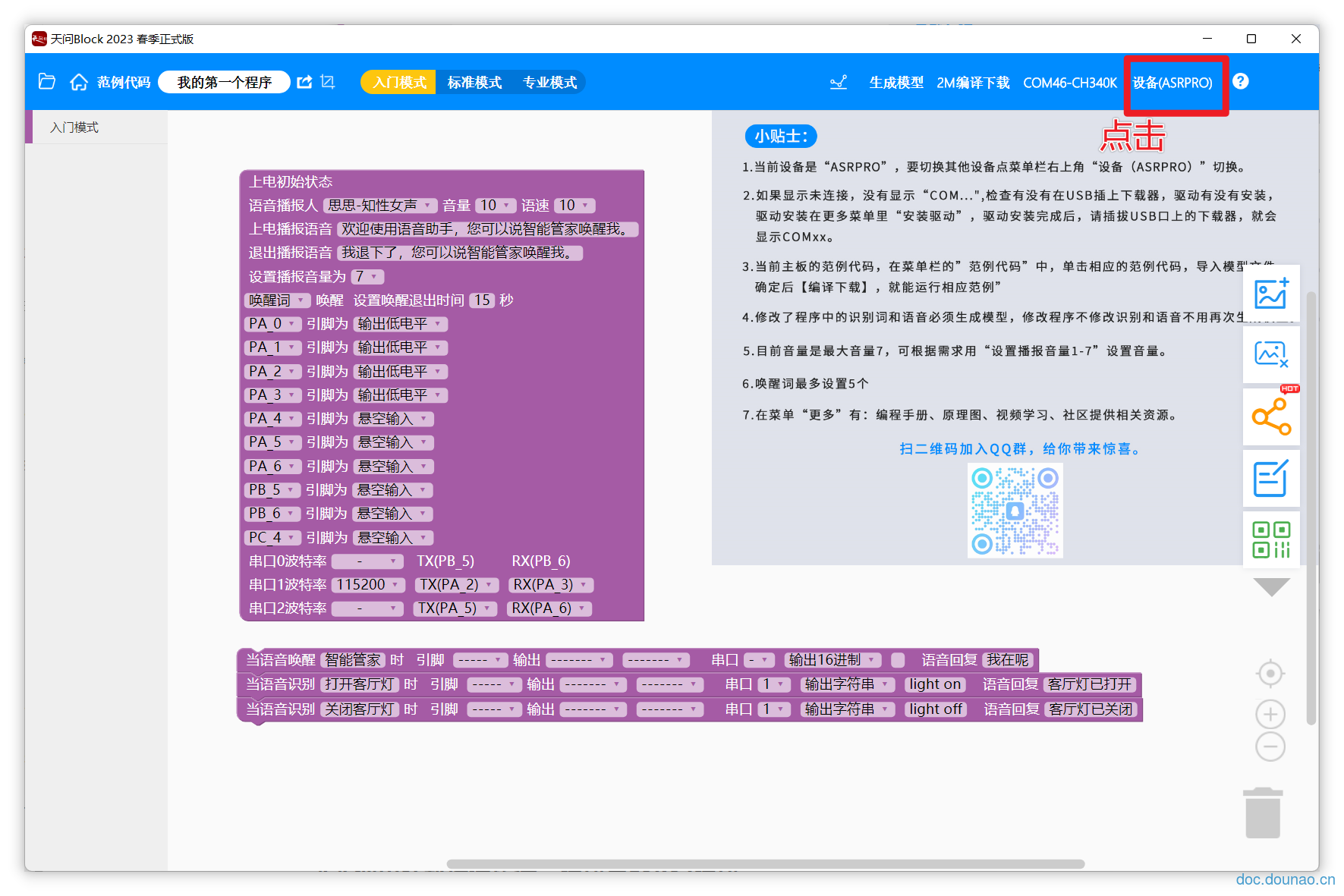Open 输出16进制 dropdown in wake row
Viewport: 1344px width, 896px height.
pyautogui.click(x=833, y=660)
